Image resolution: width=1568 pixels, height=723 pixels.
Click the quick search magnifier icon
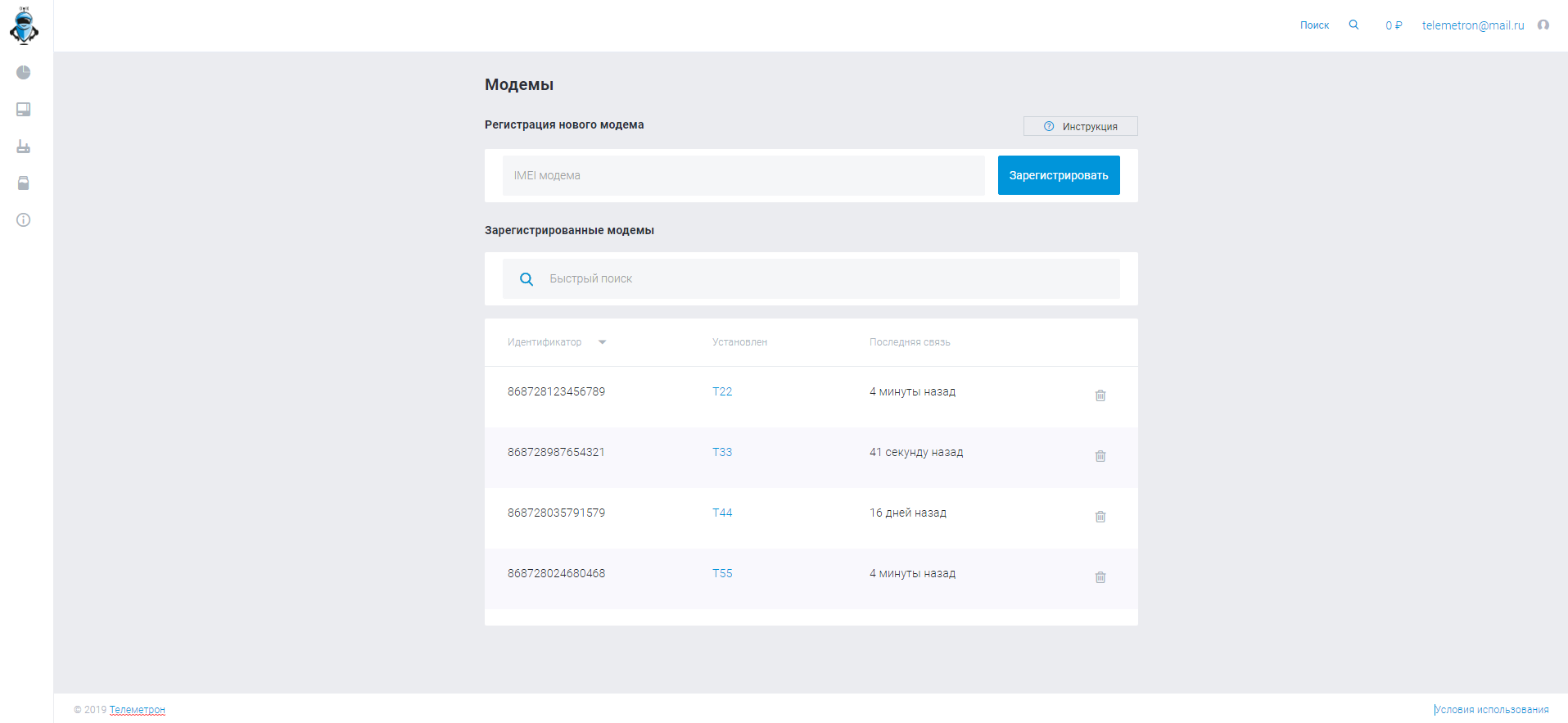pyautogui.click(x=526, y=279)
